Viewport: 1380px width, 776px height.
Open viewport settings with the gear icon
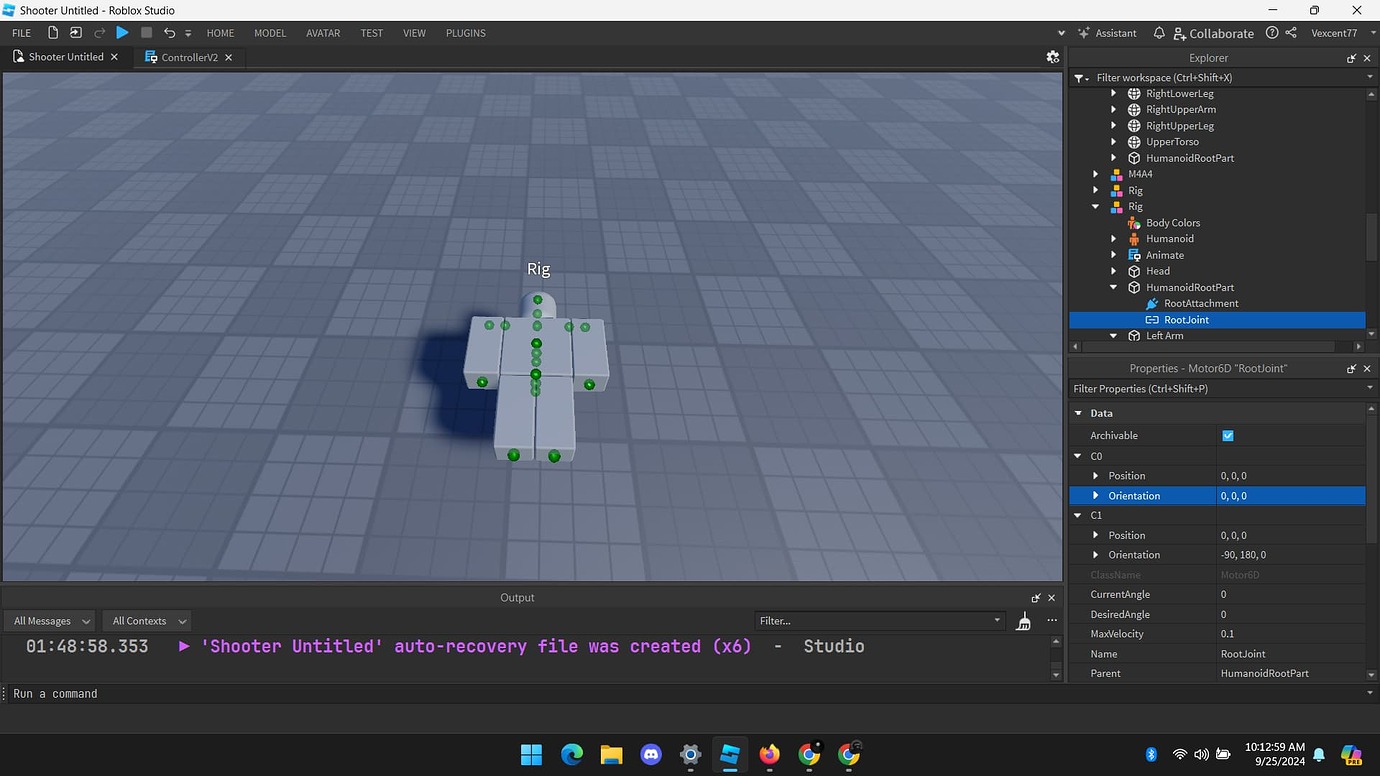point(1053,57)
